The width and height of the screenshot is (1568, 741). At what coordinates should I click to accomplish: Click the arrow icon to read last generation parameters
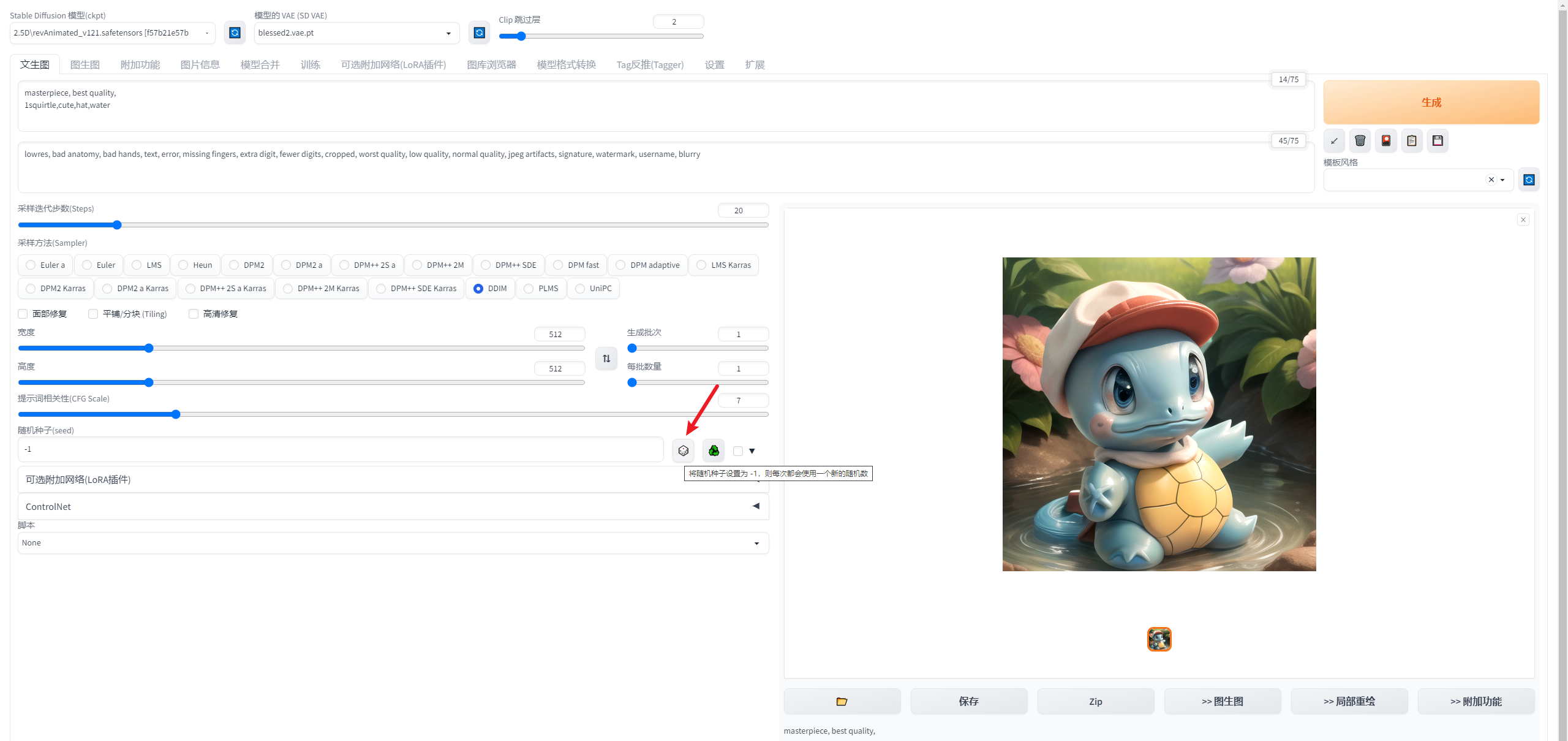1334,141
